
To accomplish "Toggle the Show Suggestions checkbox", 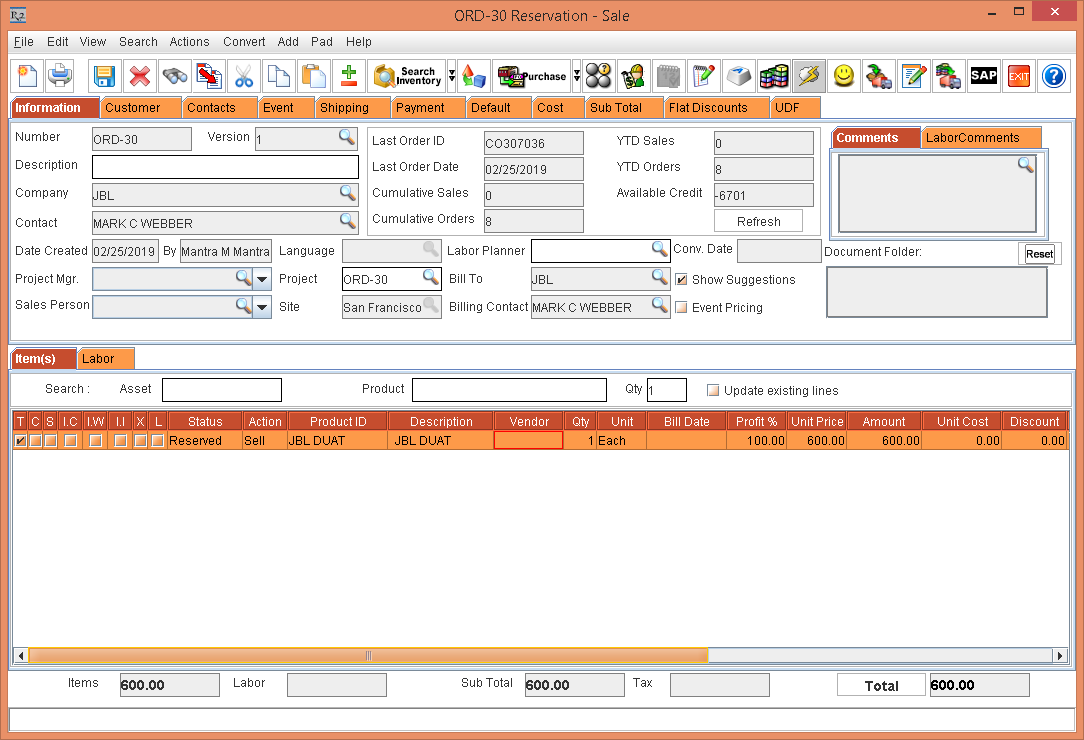I will click(681, 279).
